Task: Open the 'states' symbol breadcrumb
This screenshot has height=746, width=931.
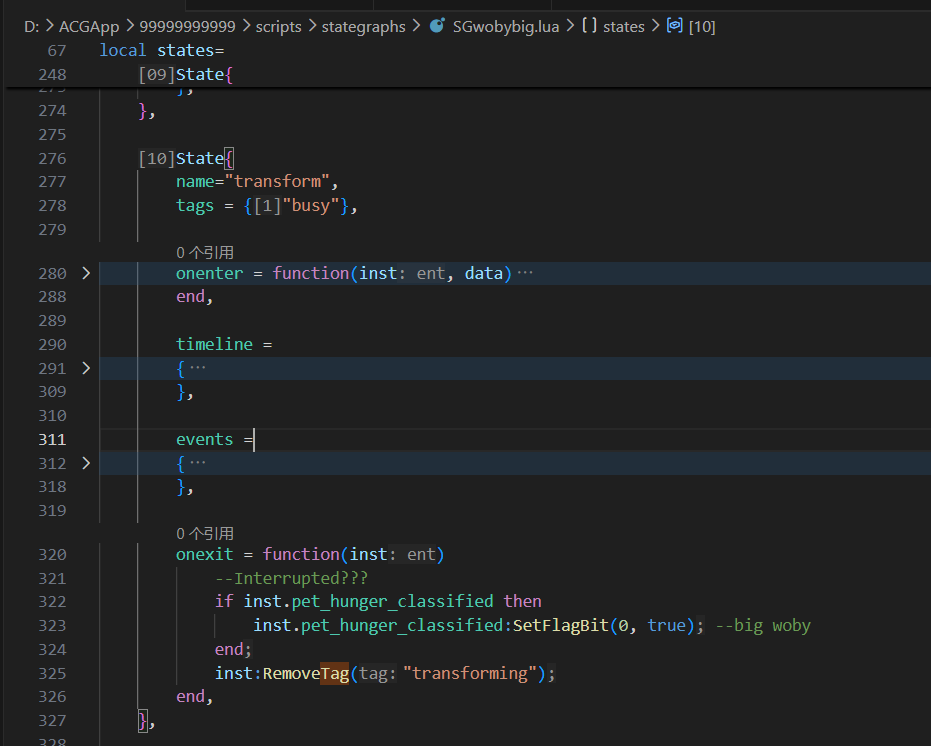Action: pyautogui.click(x=624, y=27)
